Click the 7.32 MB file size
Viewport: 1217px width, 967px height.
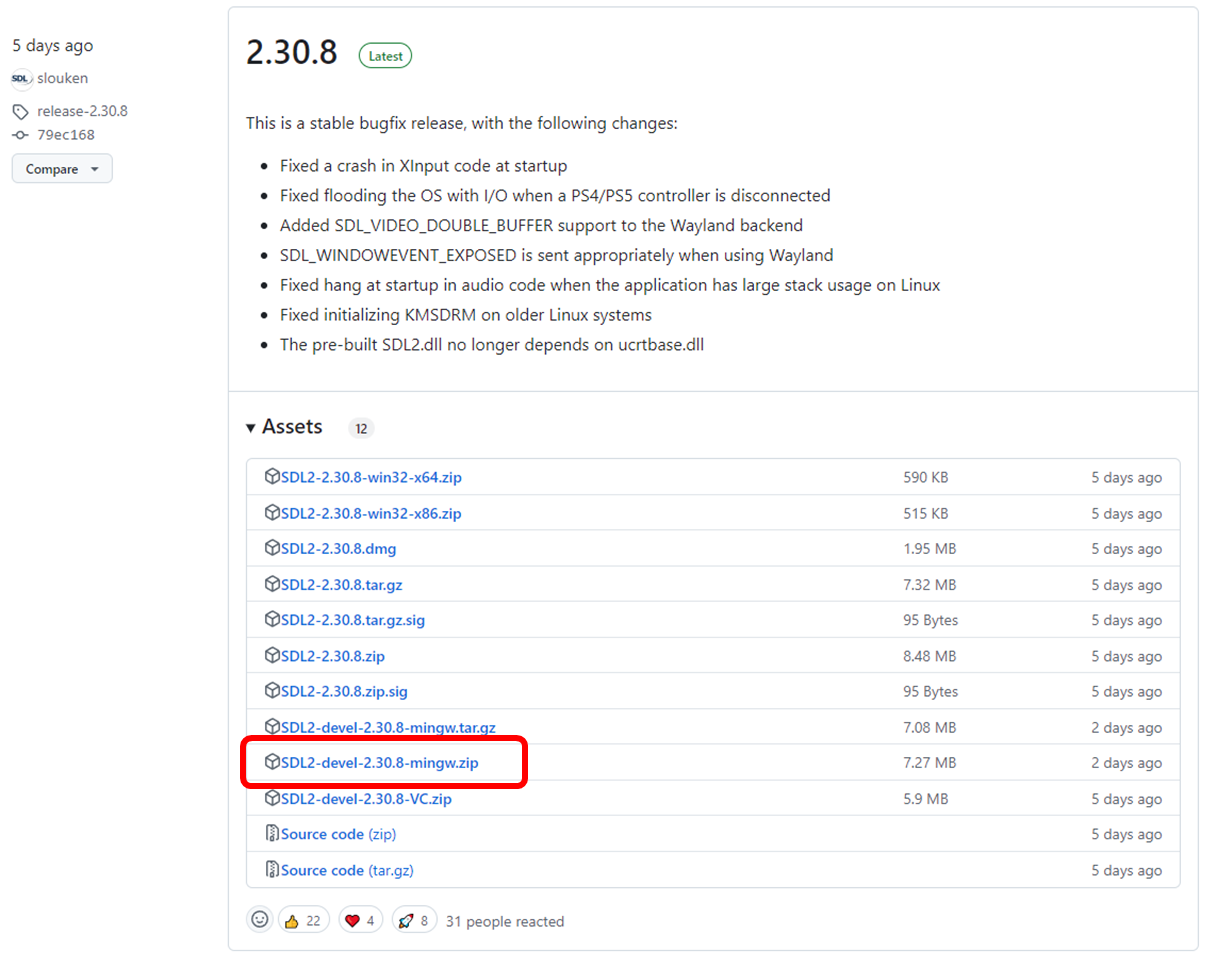tap(929, 585)
